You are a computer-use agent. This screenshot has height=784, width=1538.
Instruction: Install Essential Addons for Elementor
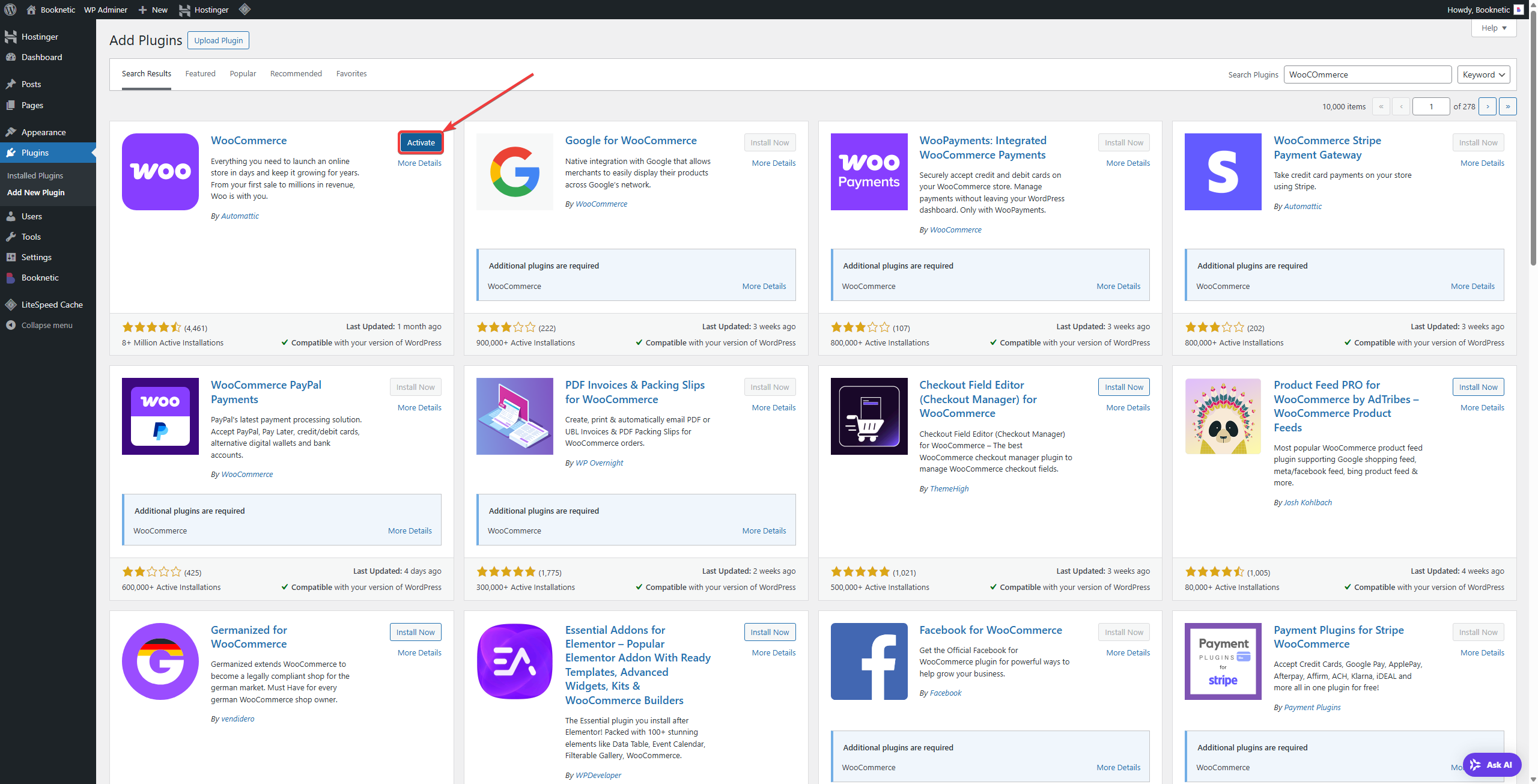(770, 632)
